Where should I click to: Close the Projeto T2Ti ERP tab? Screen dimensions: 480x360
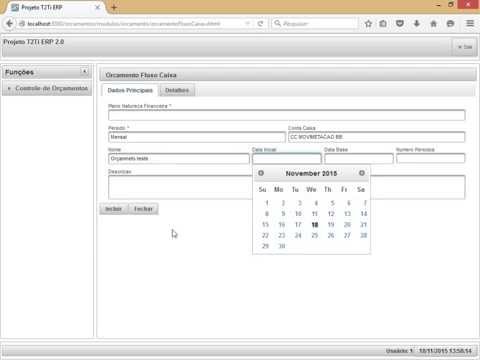point(97,7)
